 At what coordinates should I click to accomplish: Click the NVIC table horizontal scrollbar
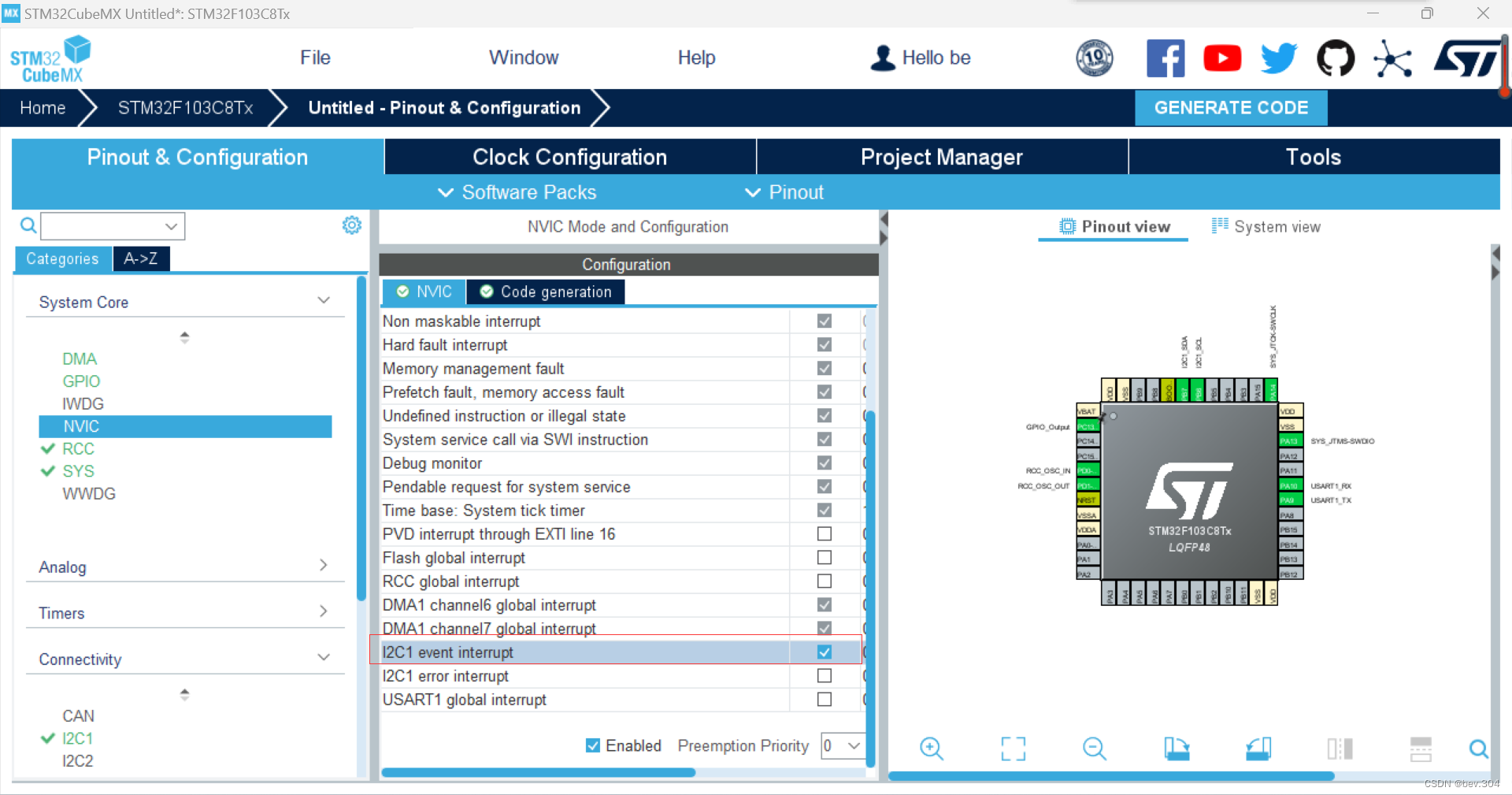pos(538,772)
